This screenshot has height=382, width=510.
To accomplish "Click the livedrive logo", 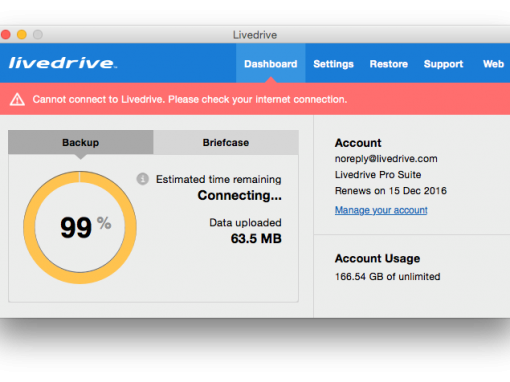I will tap(63, 63).
